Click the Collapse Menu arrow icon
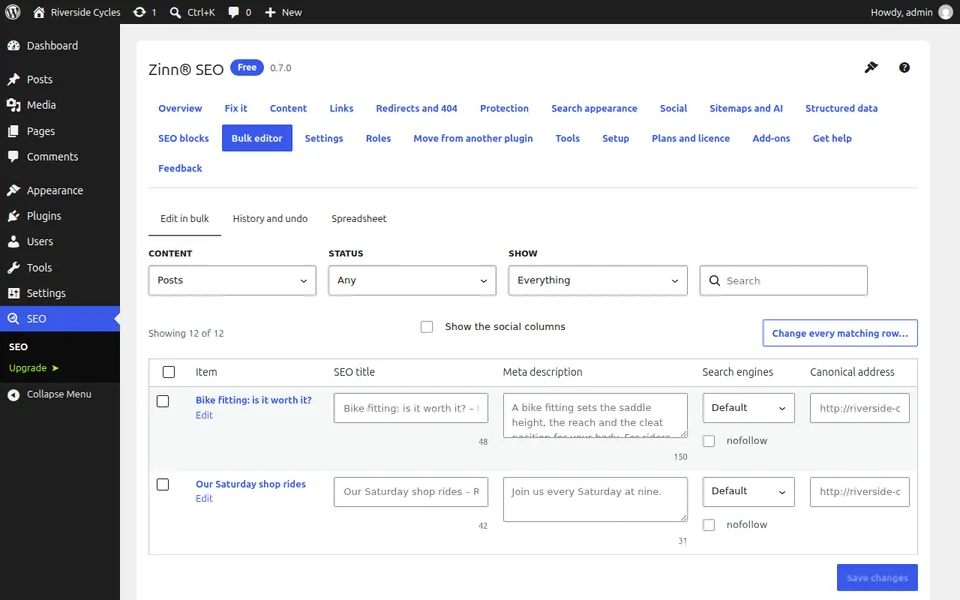Viewport: 960px width, 600px height. 13,395
